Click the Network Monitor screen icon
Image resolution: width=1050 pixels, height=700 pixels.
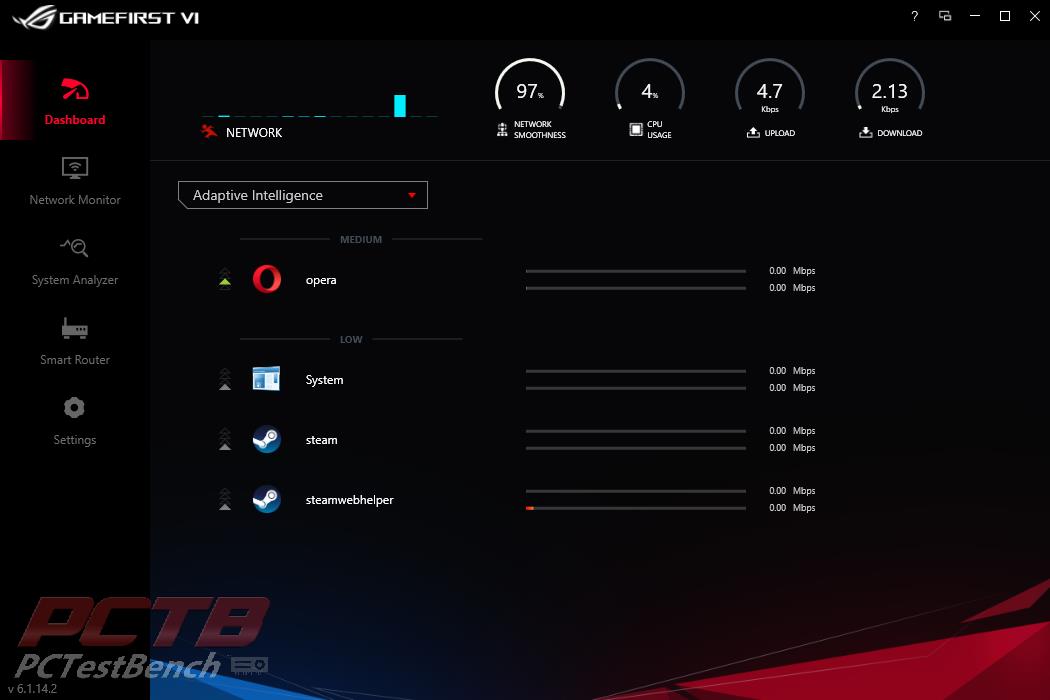coord(74,168)
